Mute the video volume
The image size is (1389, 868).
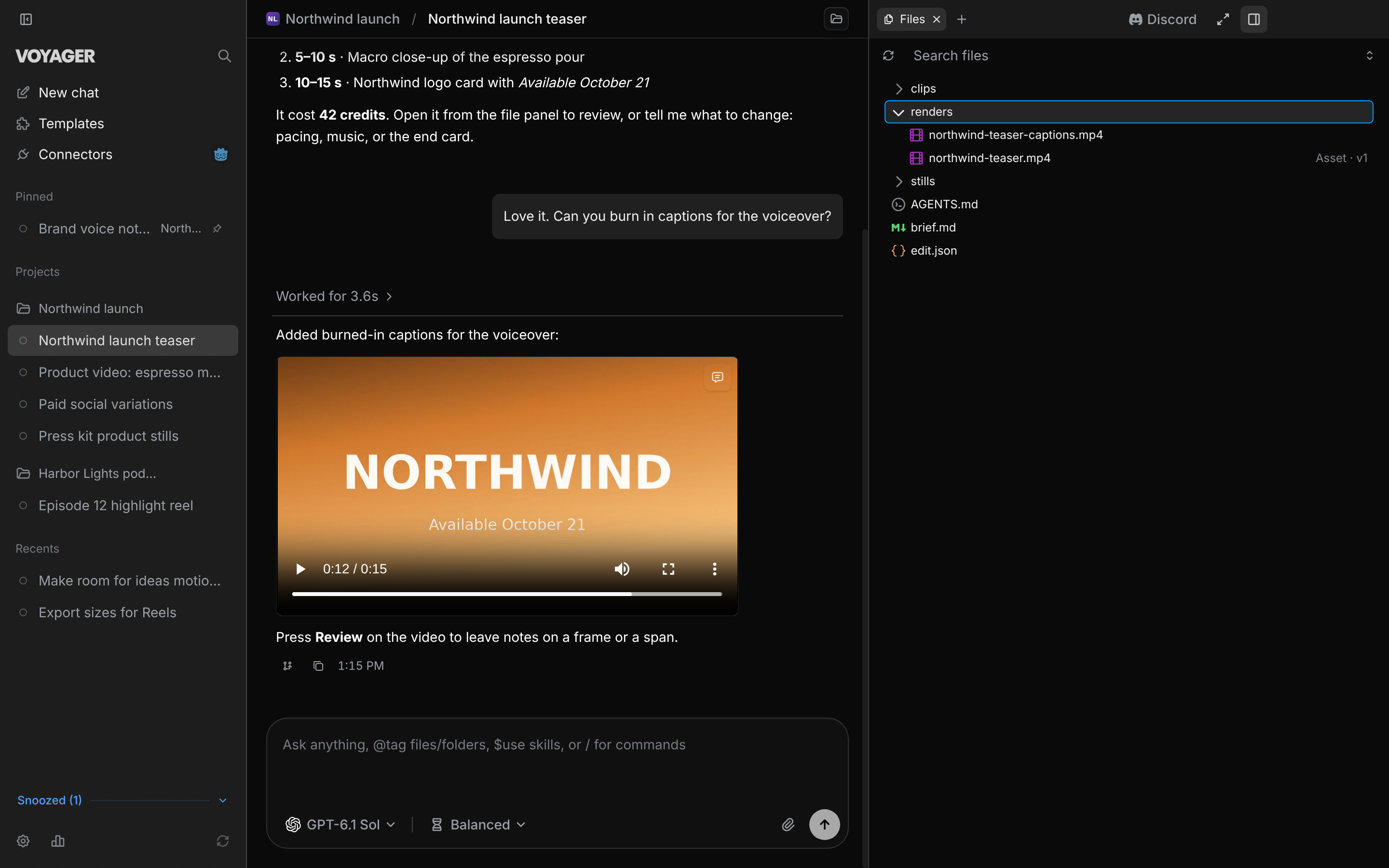coord(622,569)
